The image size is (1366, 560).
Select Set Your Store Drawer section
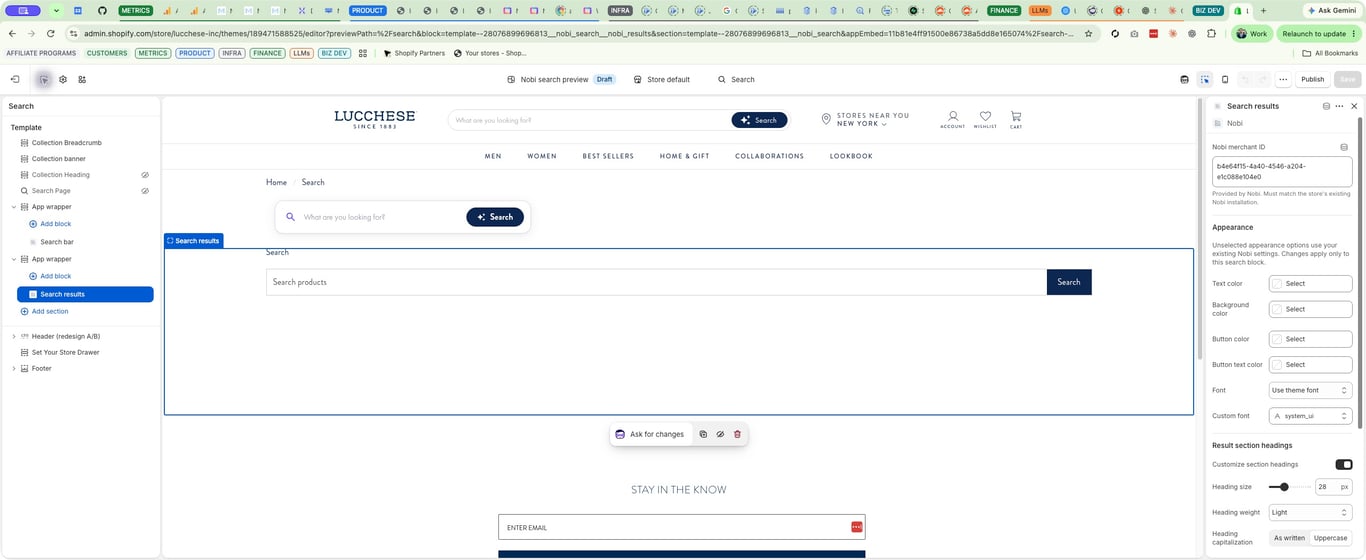point(65,352)
